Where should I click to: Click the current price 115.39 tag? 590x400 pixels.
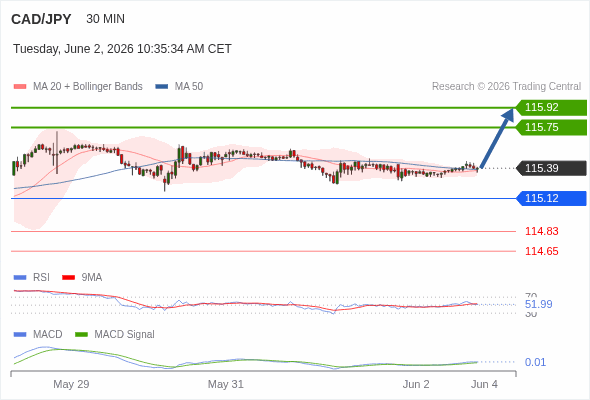point(551,168)
